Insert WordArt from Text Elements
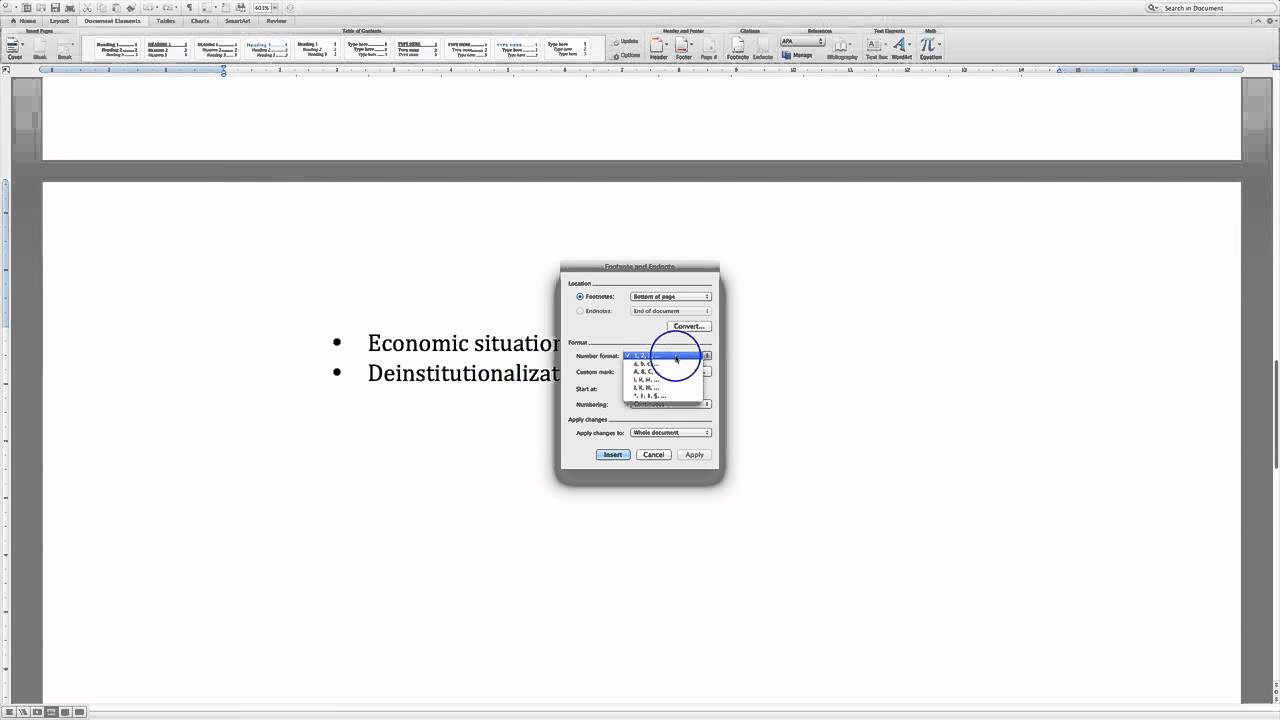Screen dimensions: 1280x720 coord(902,49)
